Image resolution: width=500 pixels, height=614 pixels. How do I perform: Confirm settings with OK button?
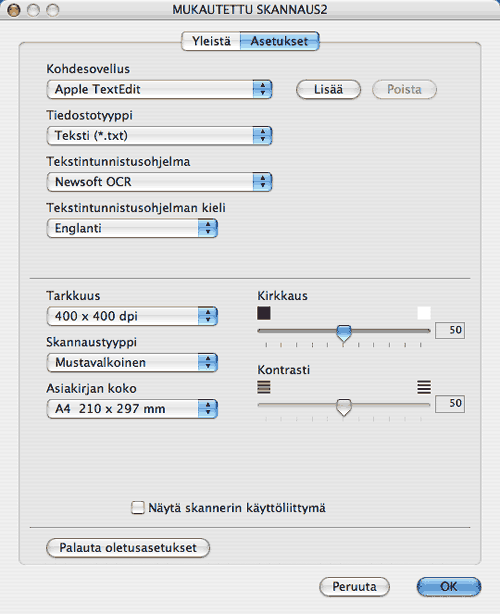(x=449, y=587)
